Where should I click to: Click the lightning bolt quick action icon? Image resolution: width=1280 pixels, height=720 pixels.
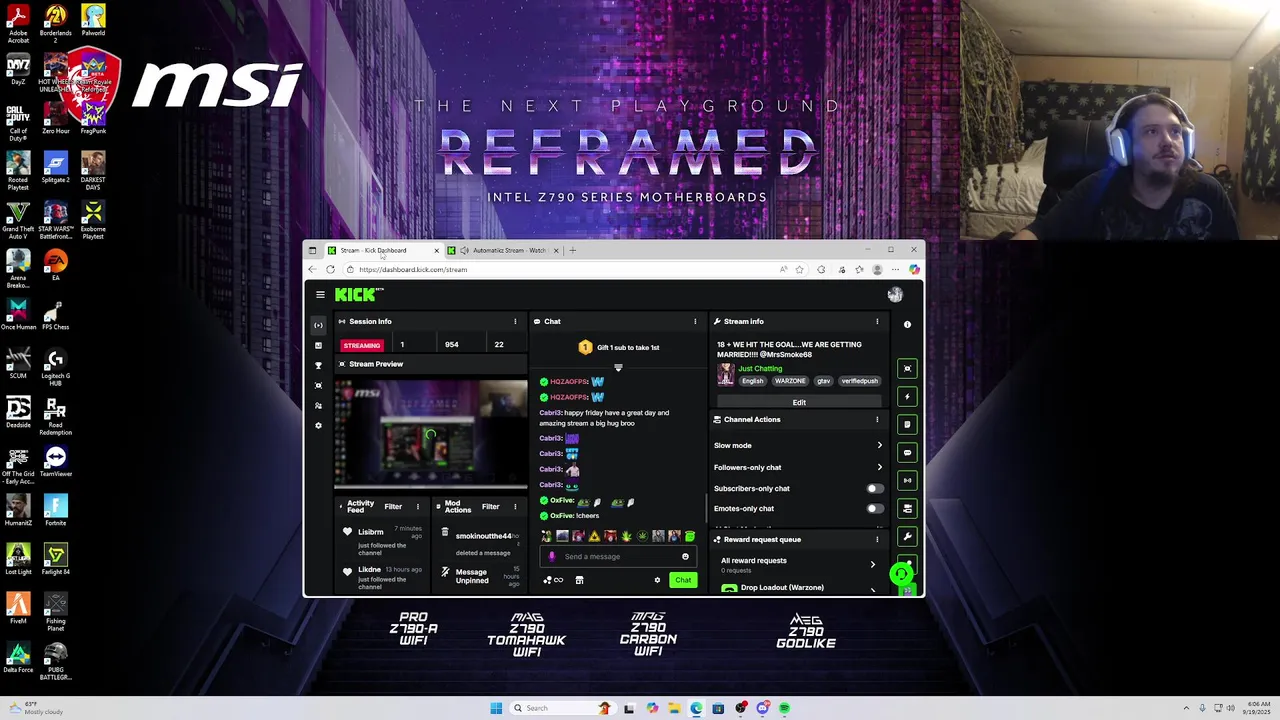(x=907, y=396)
